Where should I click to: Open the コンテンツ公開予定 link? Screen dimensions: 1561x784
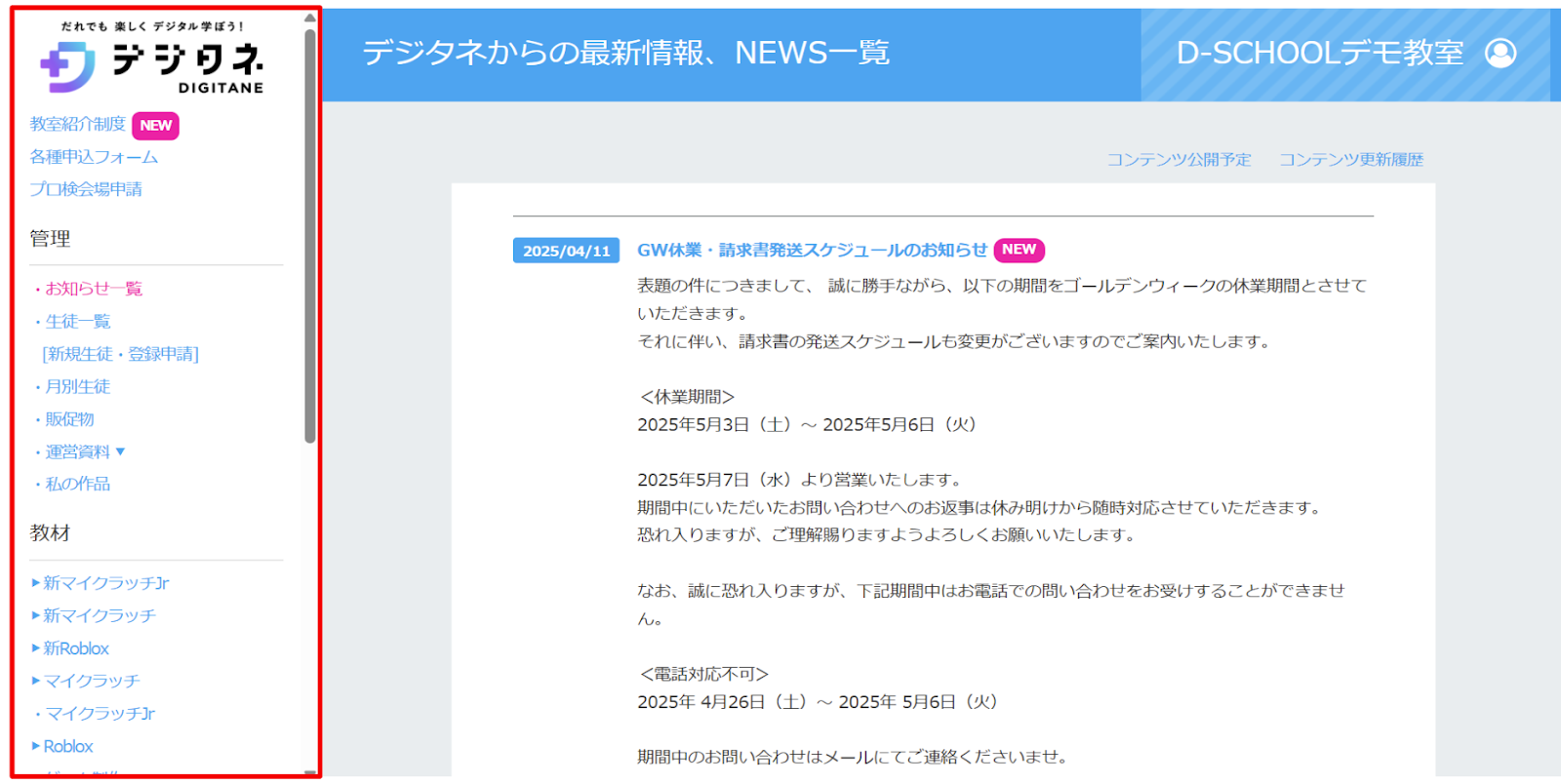coord(1179,159)
